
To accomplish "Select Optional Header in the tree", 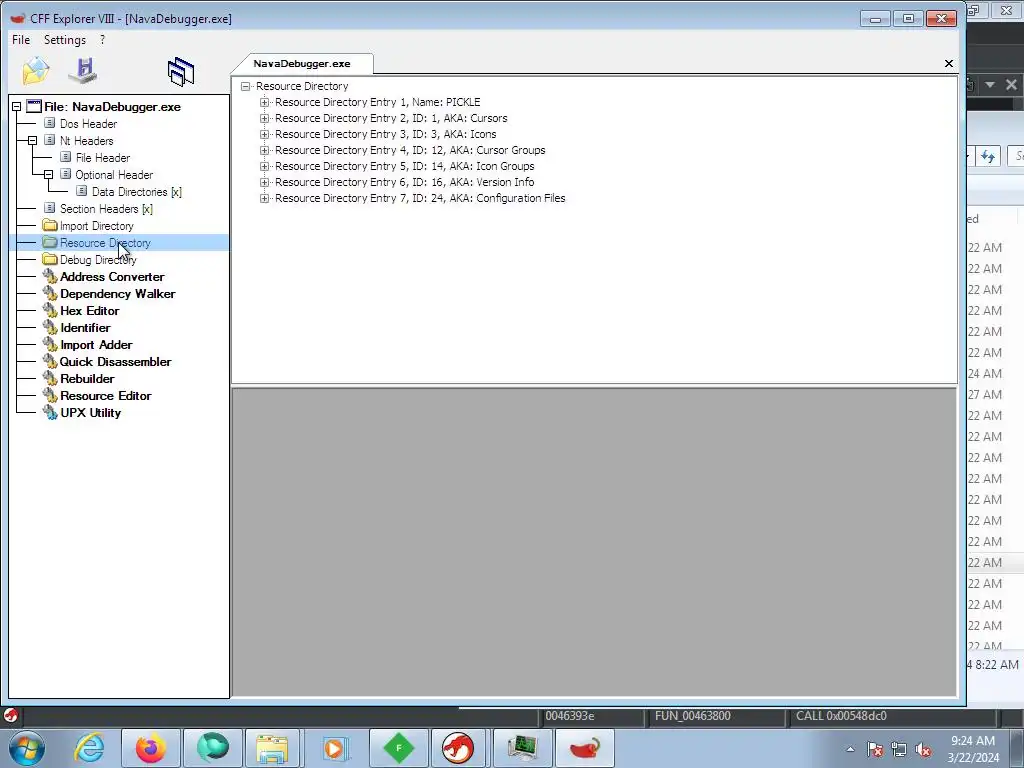I will 114,174.
